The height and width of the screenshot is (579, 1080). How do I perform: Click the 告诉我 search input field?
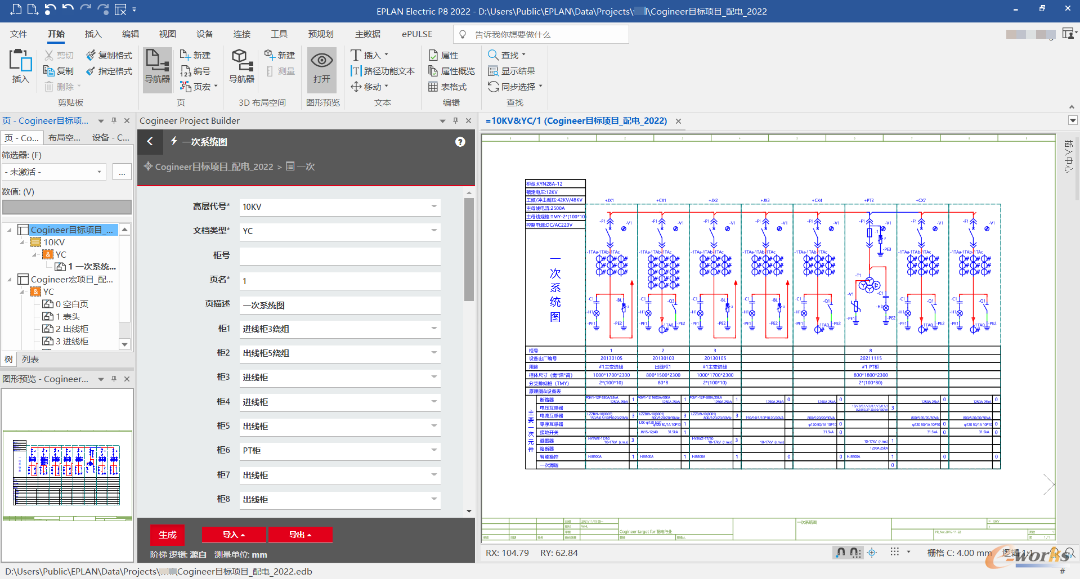[x=541, y=34]
